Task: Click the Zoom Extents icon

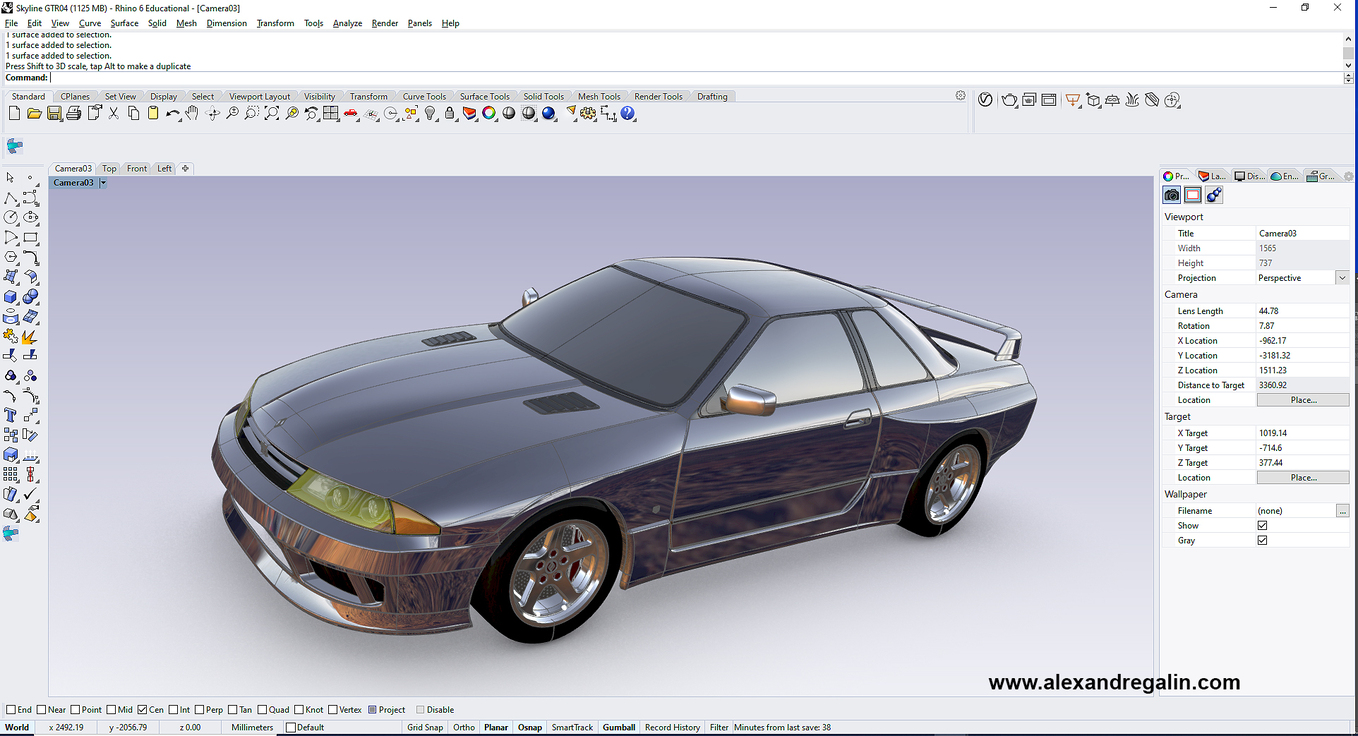Action: 271,114
